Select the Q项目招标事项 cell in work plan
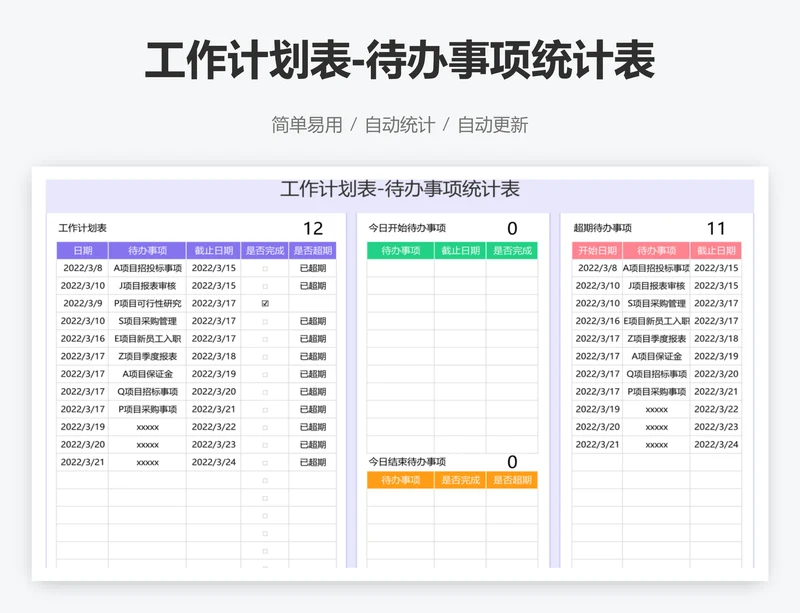The image size is (800, 613). pos(147,392)
